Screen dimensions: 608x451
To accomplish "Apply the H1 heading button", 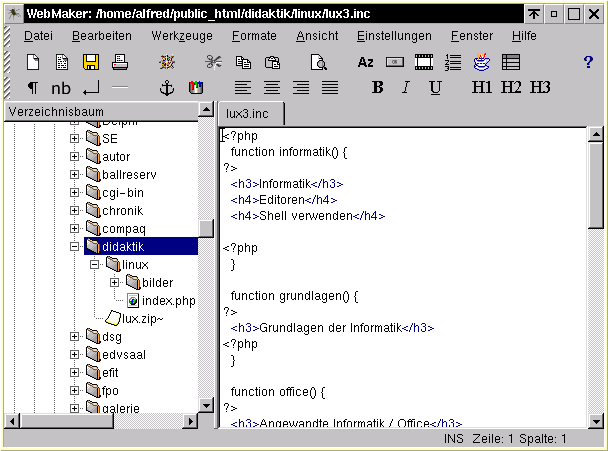I will 482,88.
